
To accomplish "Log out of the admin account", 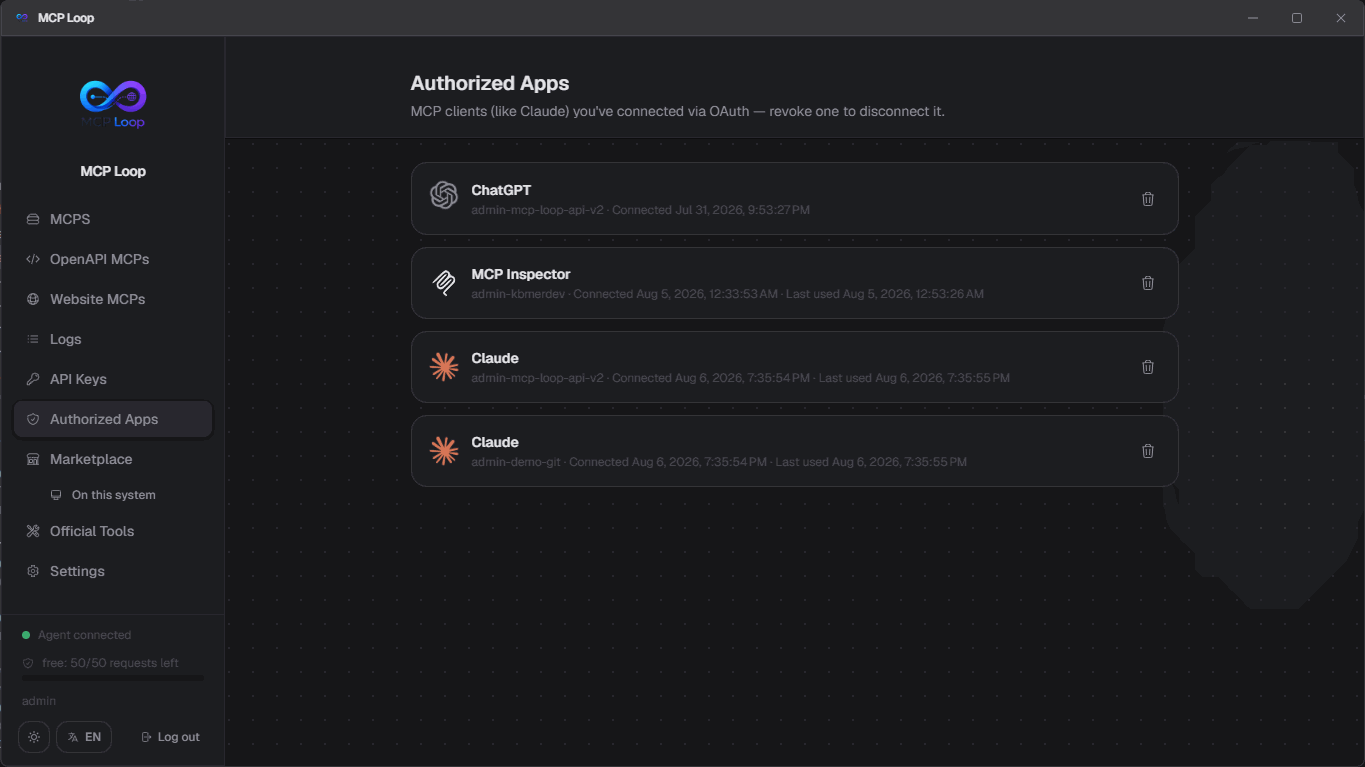I will click(x=171, y=737).
